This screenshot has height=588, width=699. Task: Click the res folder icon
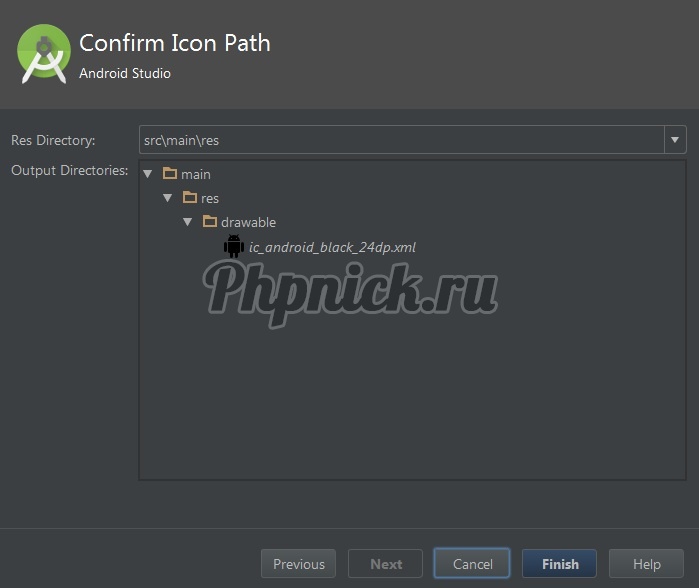(x=189, y=198)
